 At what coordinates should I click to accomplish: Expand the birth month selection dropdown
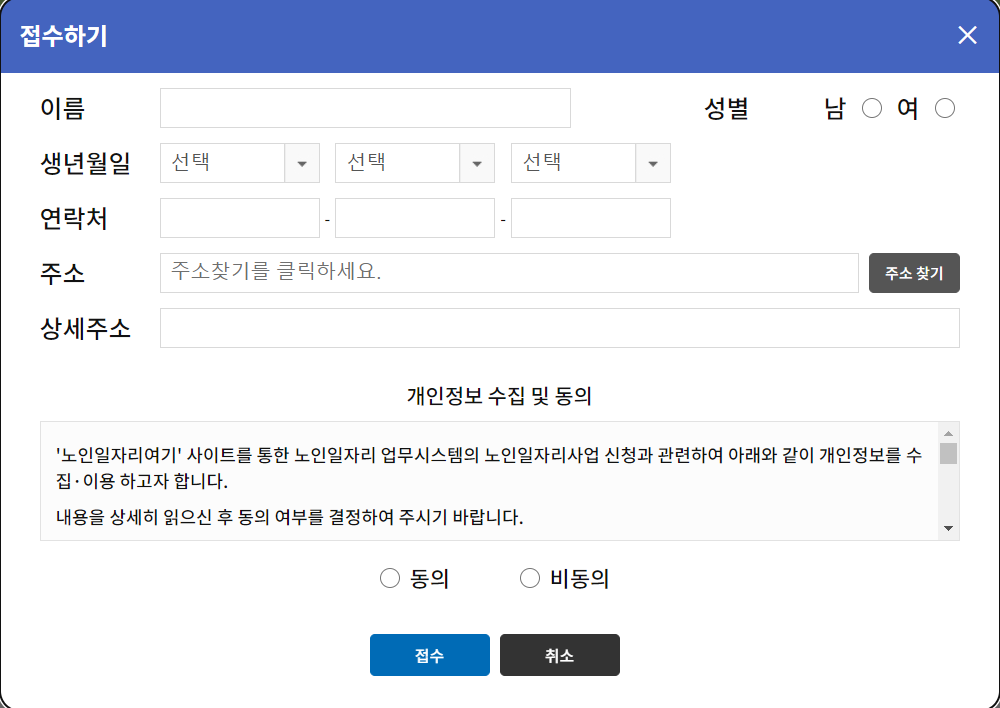pyautogui.click(x=477, y=163)
